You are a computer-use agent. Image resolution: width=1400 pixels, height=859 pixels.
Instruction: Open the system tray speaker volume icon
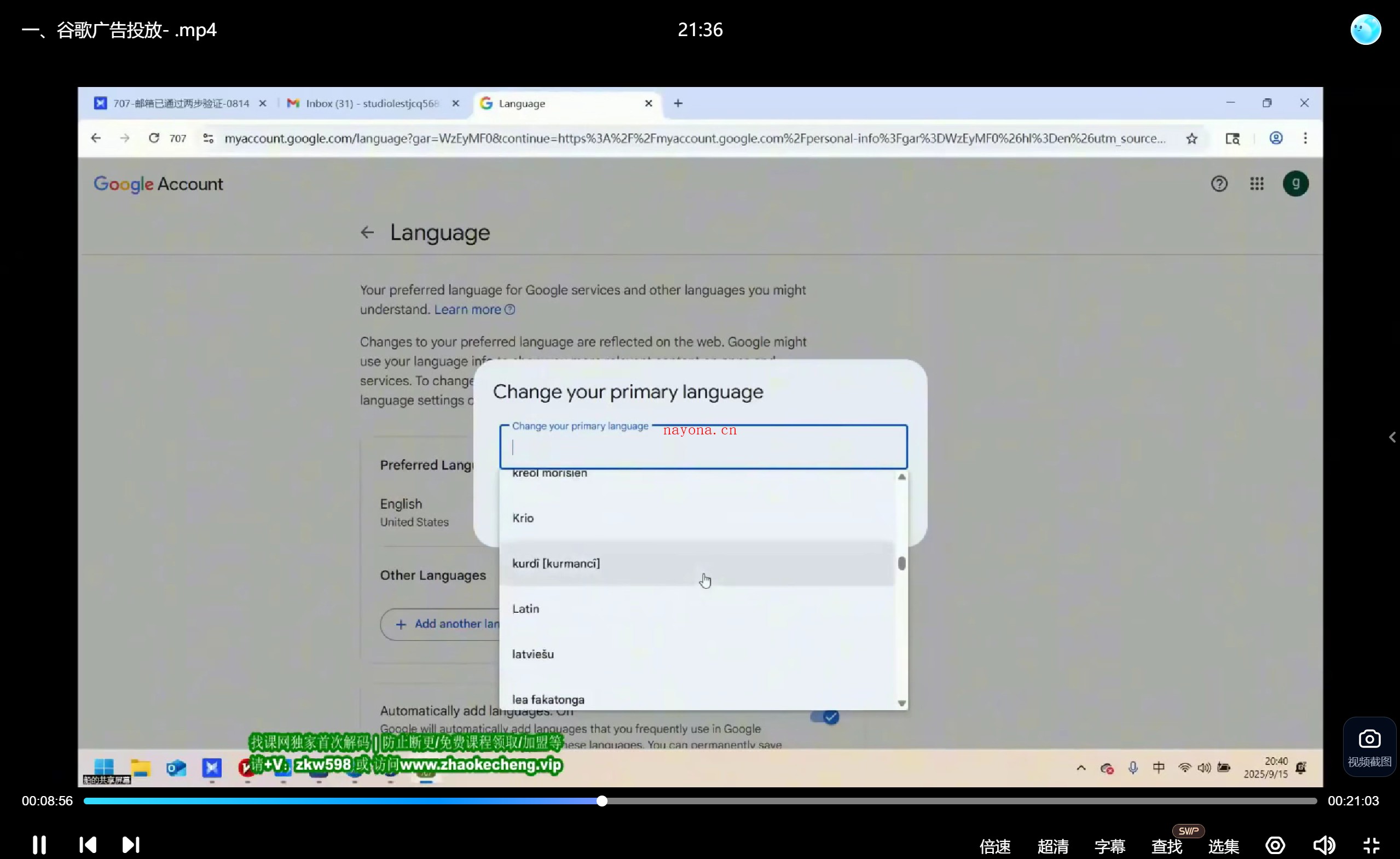point(1204,768)
